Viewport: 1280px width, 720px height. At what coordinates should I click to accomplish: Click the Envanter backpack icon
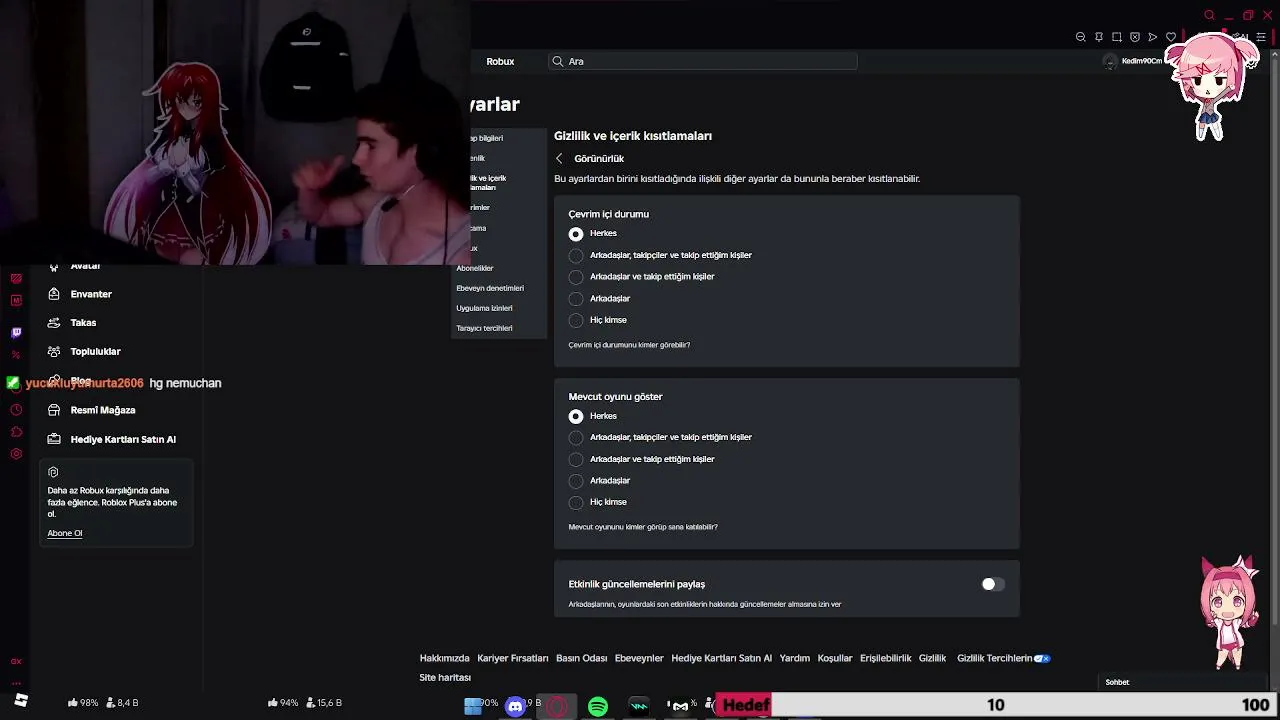(54, 294)
